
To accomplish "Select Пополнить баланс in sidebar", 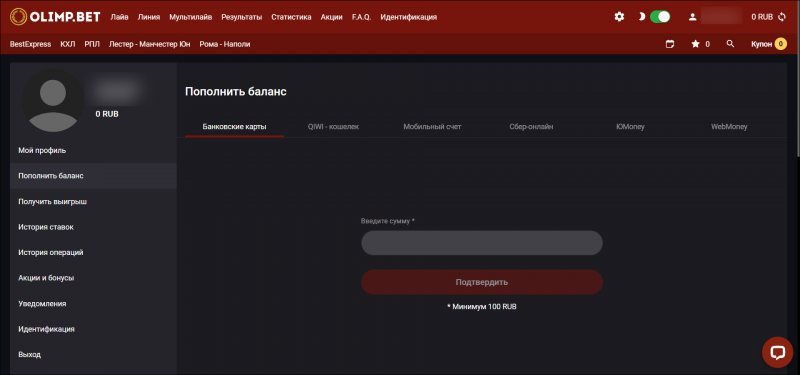I will (93, 176).
